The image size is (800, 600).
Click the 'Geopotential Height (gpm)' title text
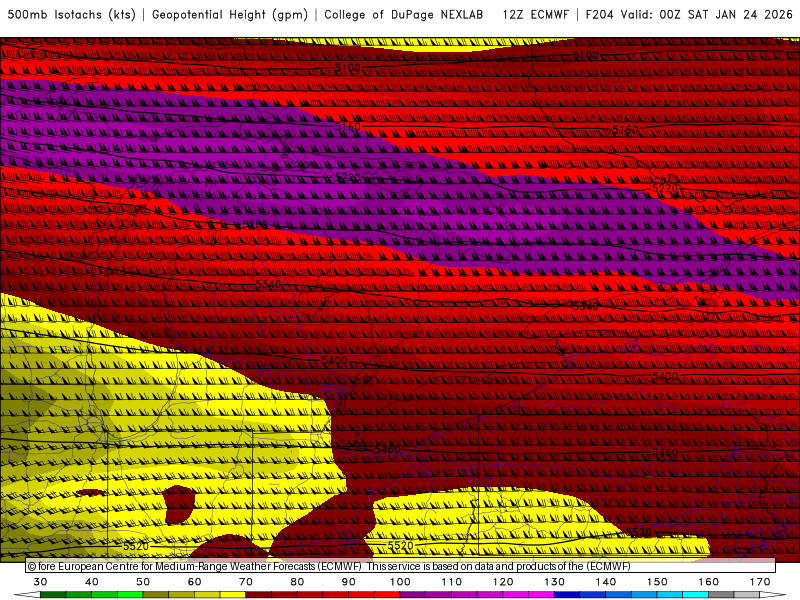click(x=230, y=15)
